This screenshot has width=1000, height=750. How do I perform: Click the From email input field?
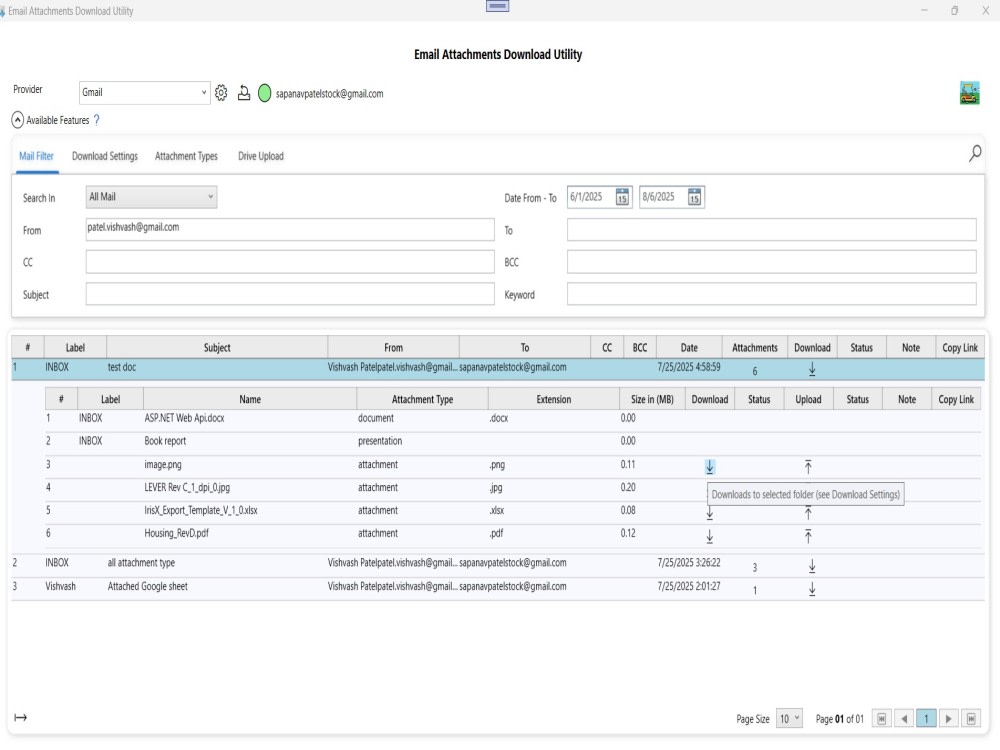pos(290,230)
